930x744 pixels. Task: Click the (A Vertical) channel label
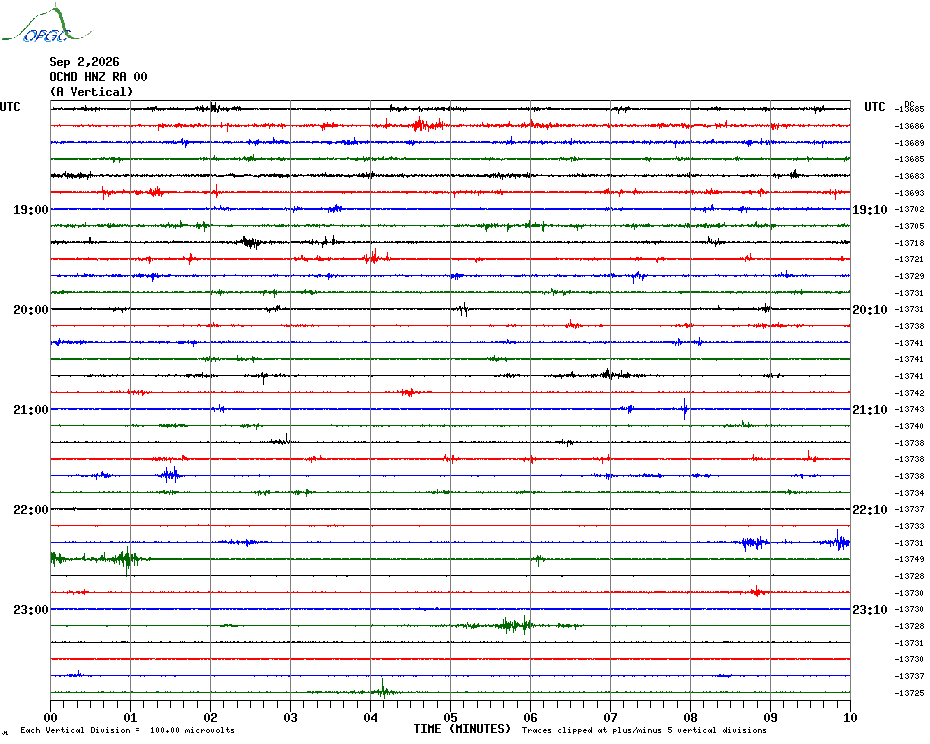pyautogui.click(x=91, y=92)
